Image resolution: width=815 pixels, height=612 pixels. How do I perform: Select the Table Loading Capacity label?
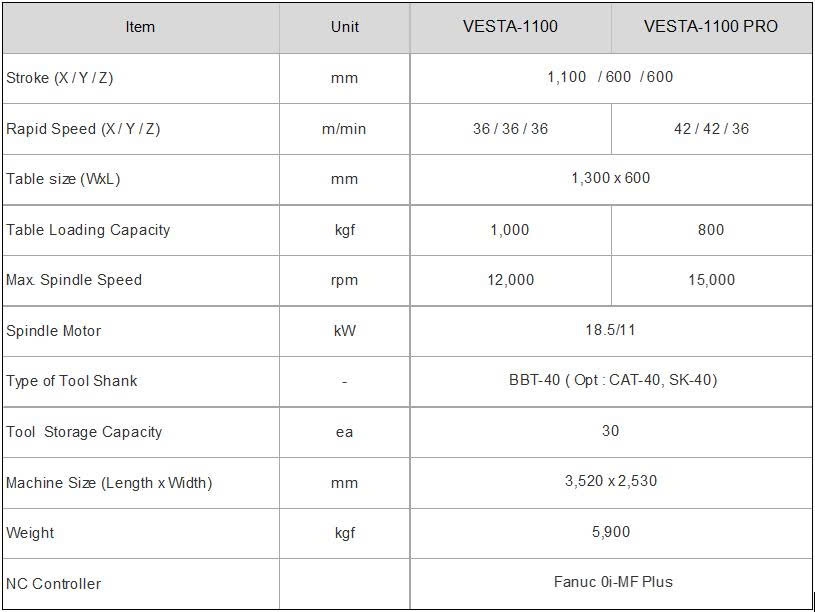[x=88, y=230]
